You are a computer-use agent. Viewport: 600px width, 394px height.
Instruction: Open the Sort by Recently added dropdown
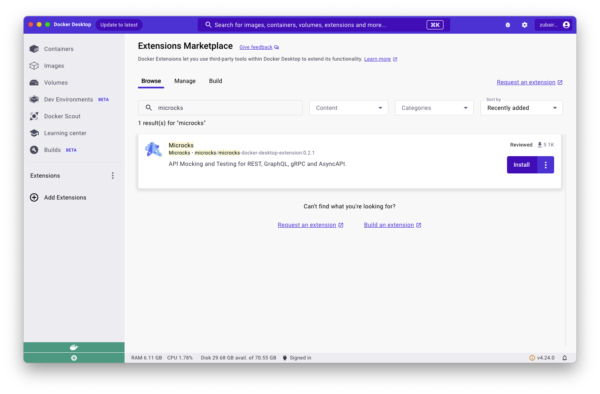tap(522, 108)
